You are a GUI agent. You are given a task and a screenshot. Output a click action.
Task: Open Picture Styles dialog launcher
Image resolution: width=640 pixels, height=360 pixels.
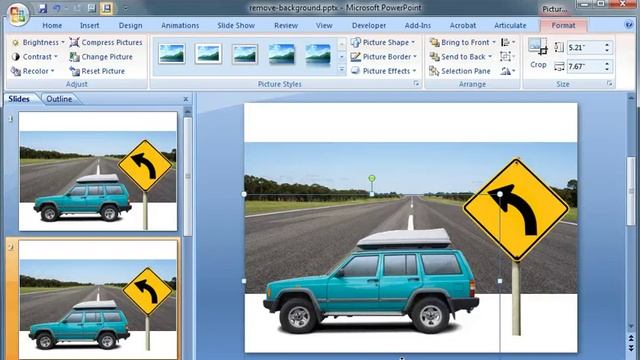pos(416,84)
